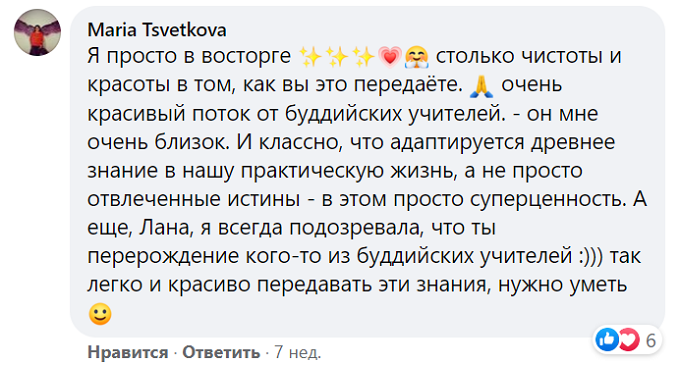Click the praying hands emoji
This screenshot has height=365, width=680.
click(x=482, y=85)
